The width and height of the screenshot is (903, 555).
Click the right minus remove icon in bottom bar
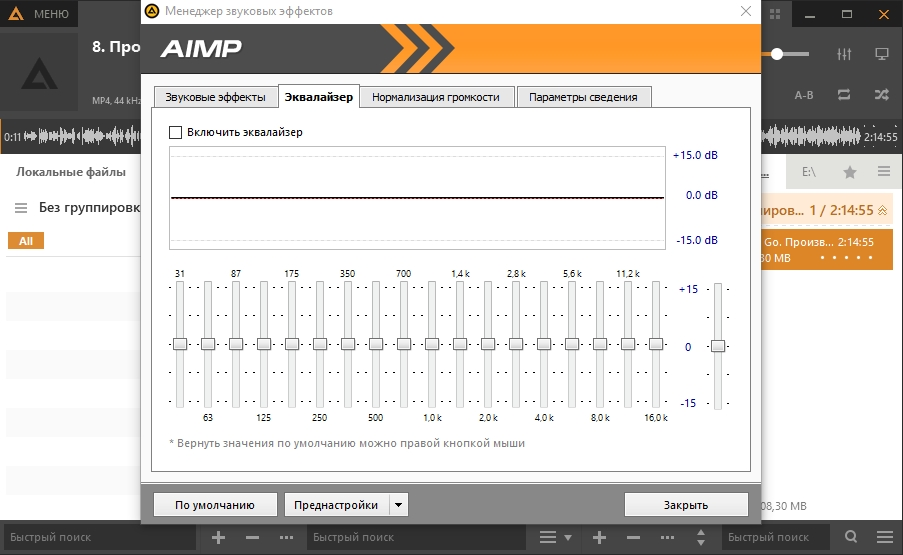click(x=633, y=538)
